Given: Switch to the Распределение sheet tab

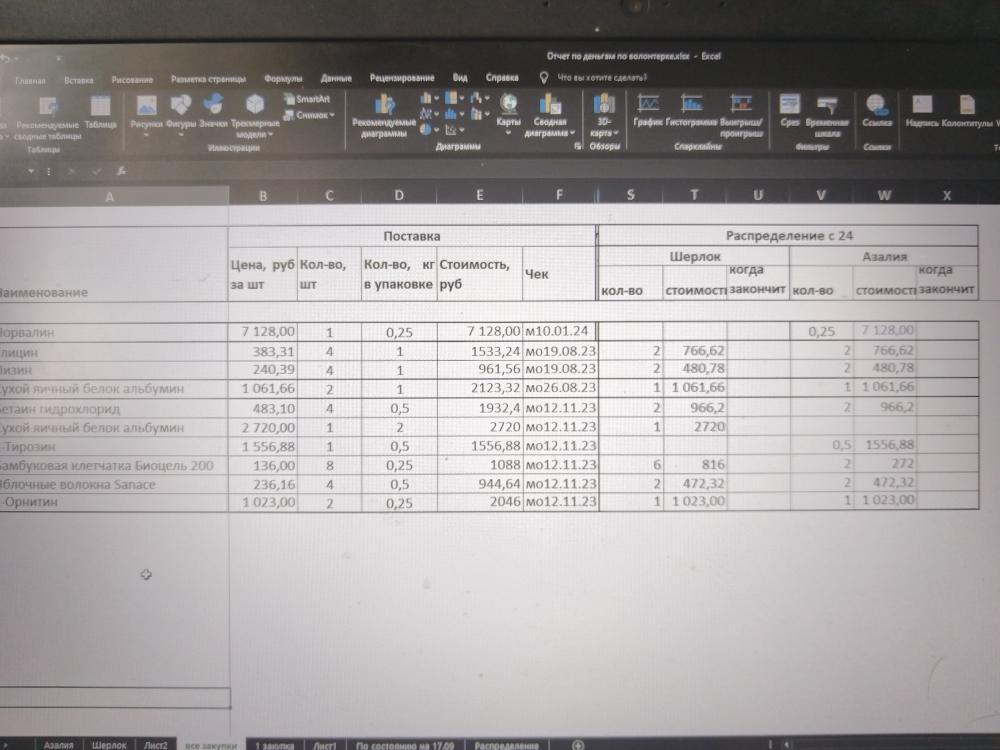Looking at the screenshot, I should [506, 746].
